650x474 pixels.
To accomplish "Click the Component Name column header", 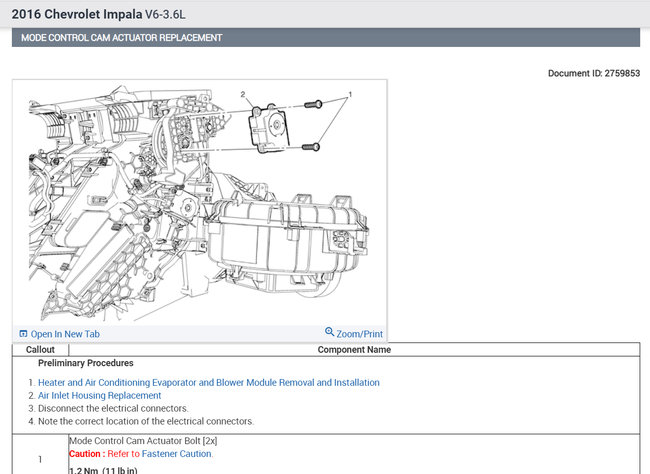I will pos(354,350).
